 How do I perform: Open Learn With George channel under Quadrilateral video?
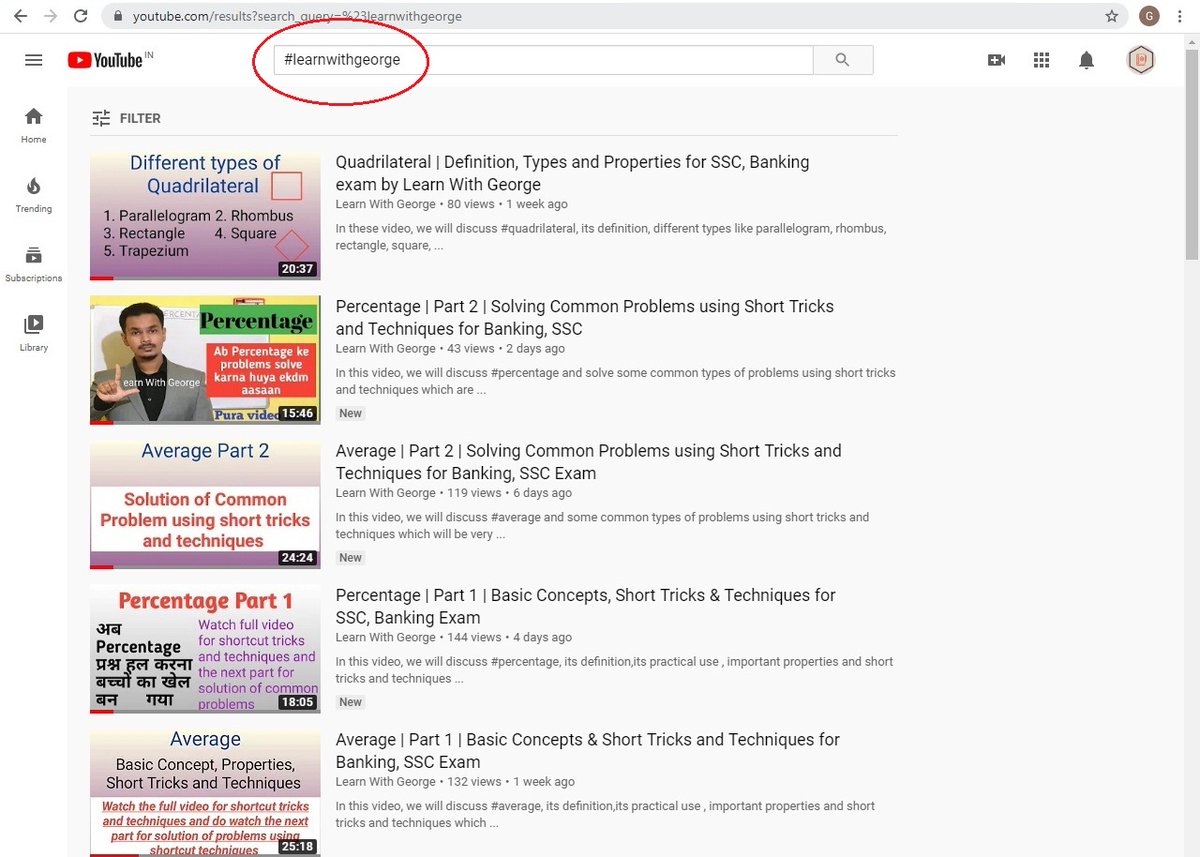pyautogui.click(x=386, y=204)
